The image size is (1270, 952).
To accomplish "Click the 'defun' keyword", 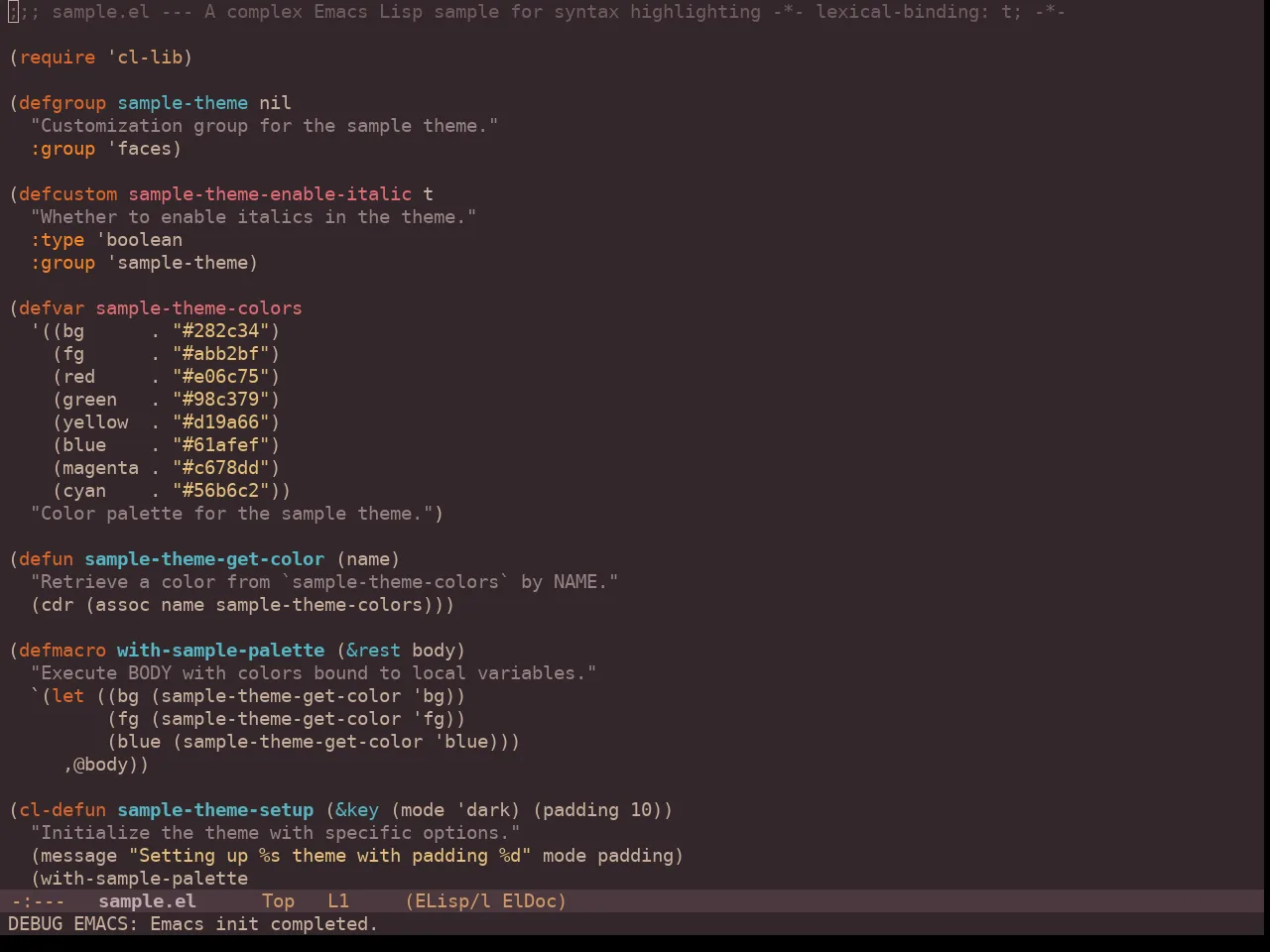I will click(x=47, y=559).
